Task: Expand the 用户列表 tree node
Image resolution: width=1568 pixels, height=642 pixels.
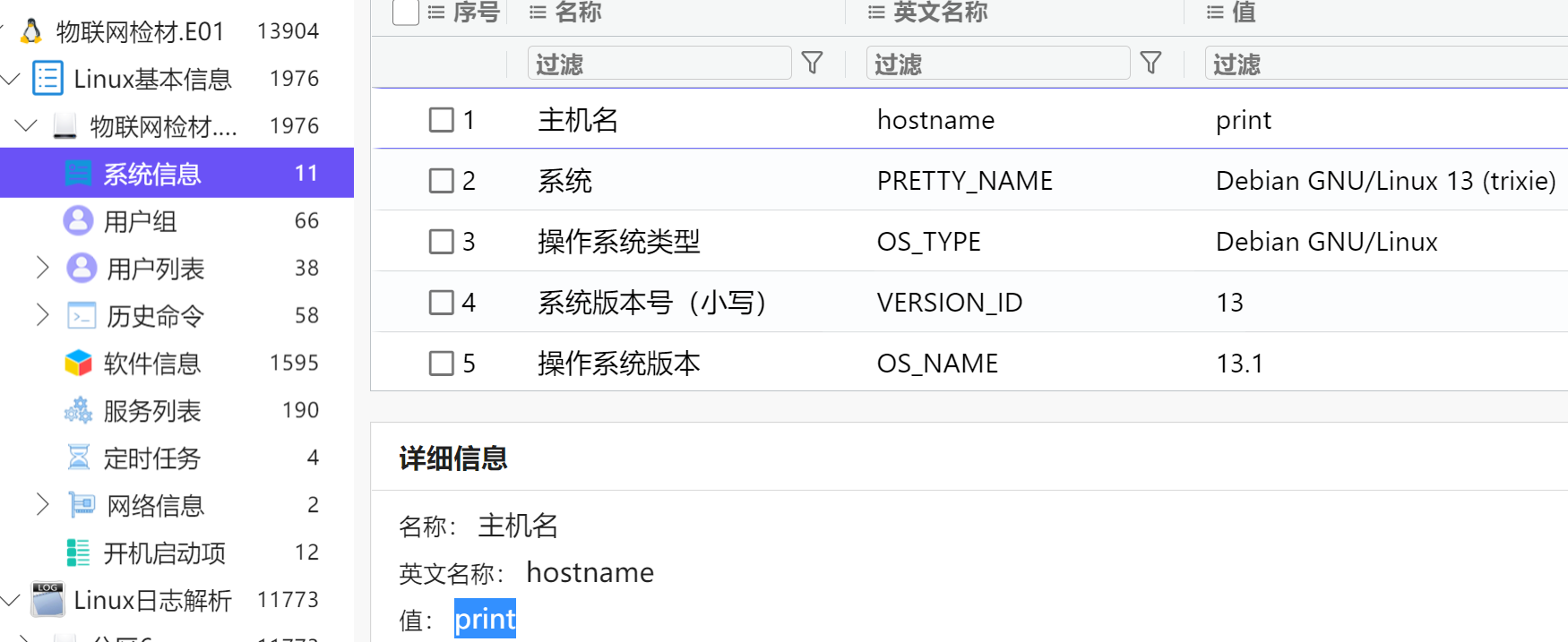Action: [x=42, y=268]
